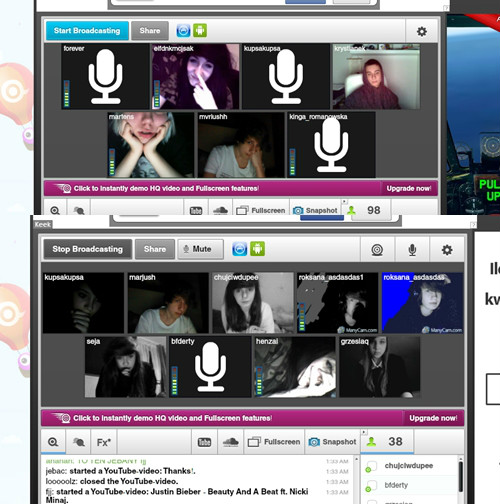Click looooolz closed YouTube-video message
500x504 pixels.
112,481
